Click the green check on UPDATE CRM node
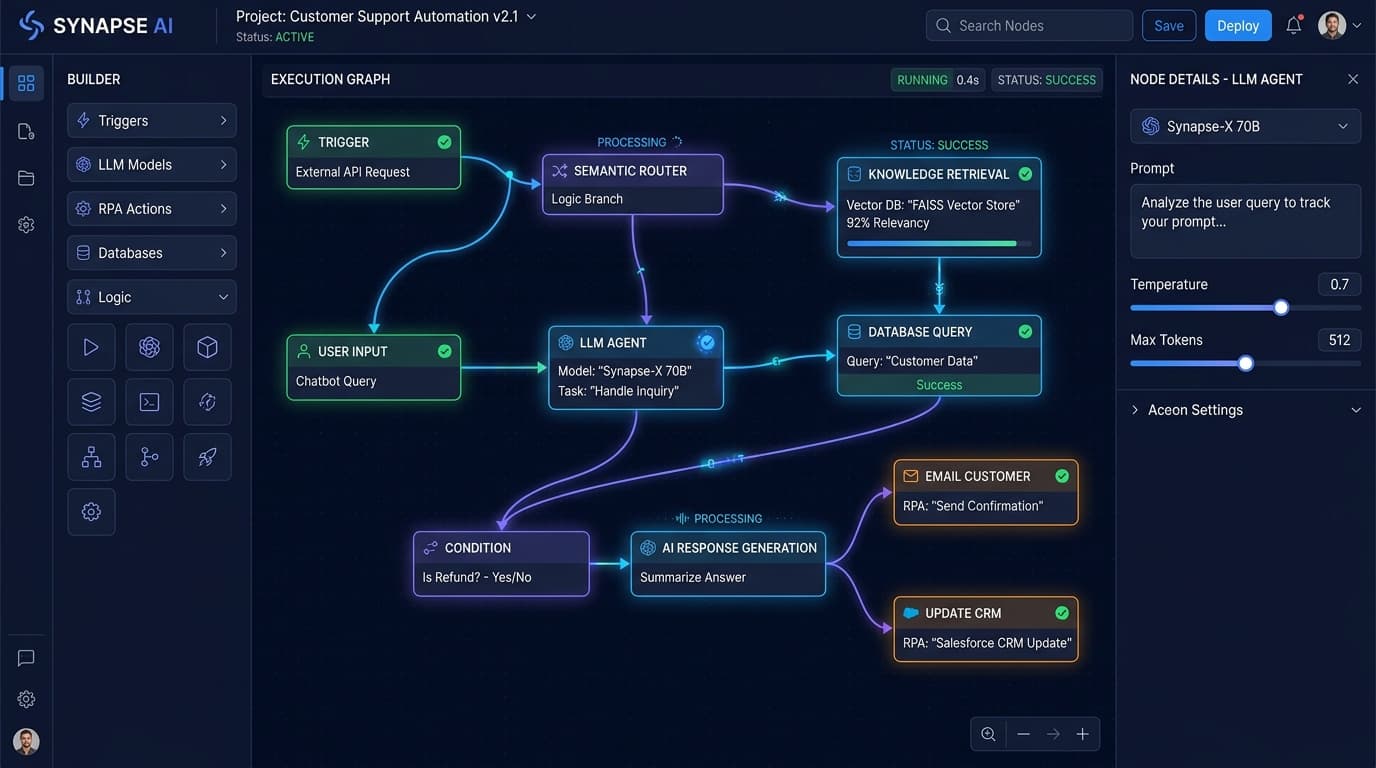 pos(1062,613)
